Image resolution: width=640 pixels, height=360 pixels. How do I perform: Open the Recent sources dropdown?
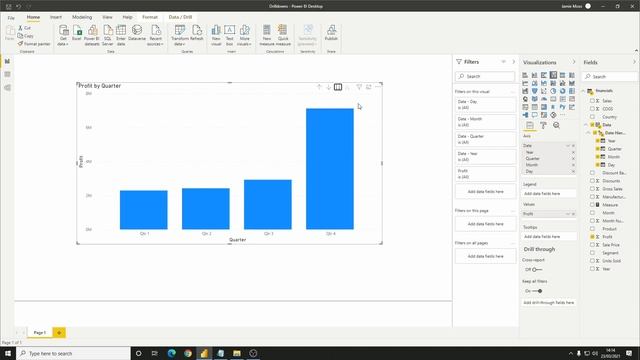click(x=155, y=35)
